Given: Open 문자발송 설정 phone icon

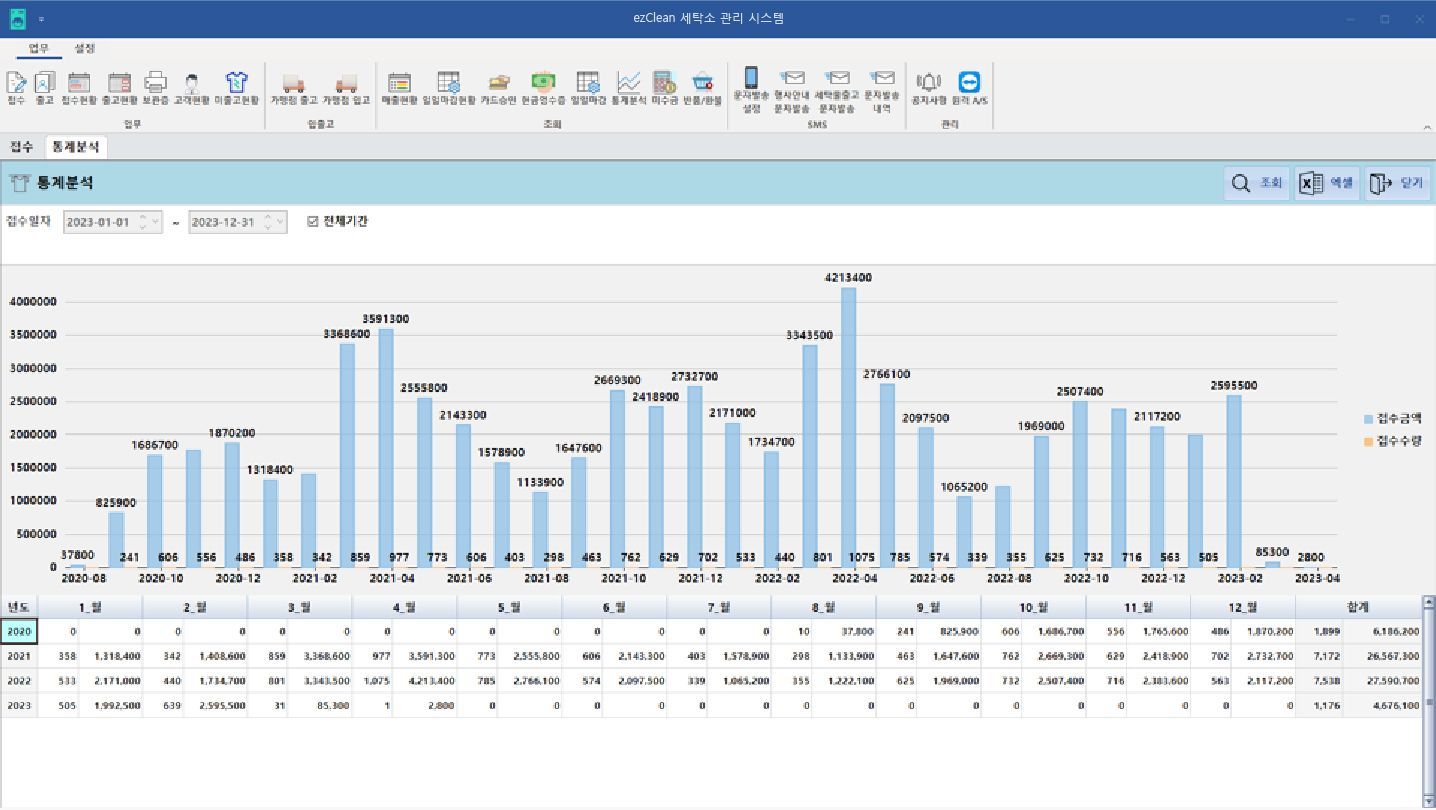Looking at the screenshot, I should (751, 90).
